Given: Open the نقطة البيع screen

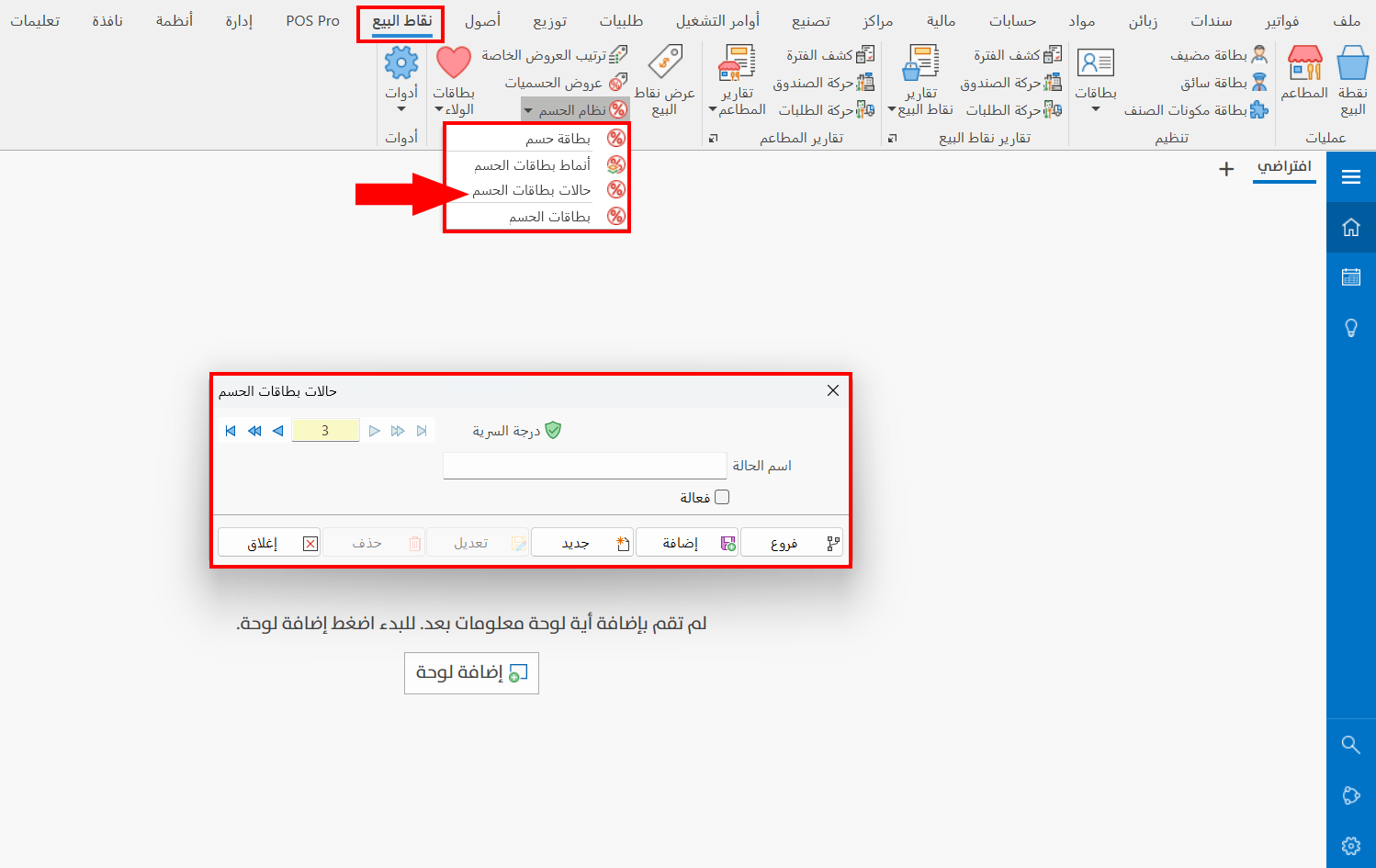Looking at the screenshot, I should click(x=1351, y=78).
